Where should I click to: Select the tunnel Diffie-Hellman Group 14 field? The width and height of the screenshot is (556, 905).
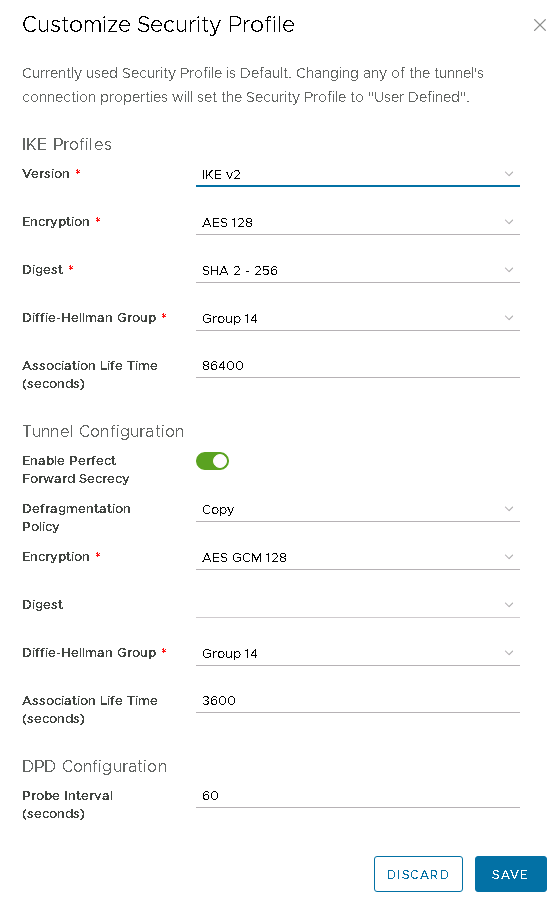pos(357,653)
